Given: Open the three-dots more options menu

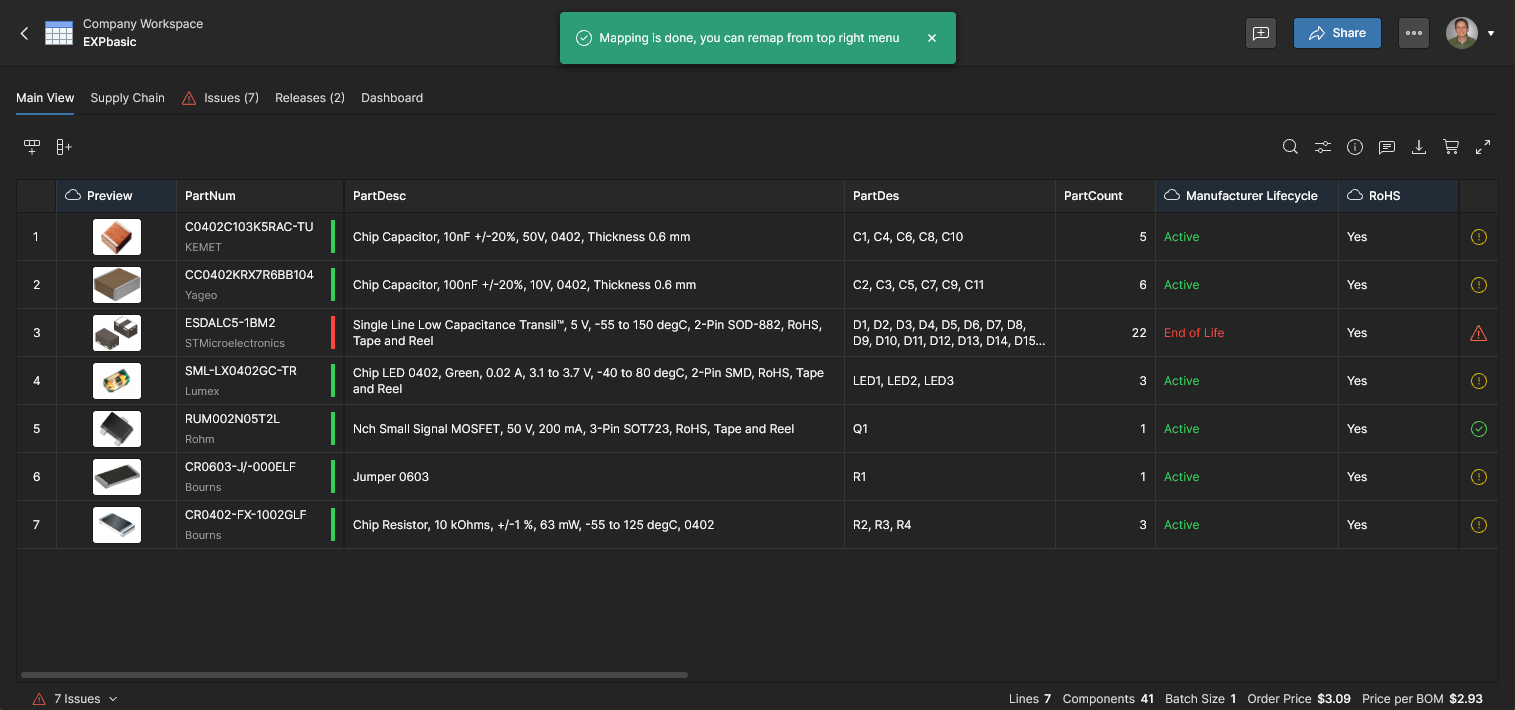Looking at the screenshot, I should (x=1413, y=33).
